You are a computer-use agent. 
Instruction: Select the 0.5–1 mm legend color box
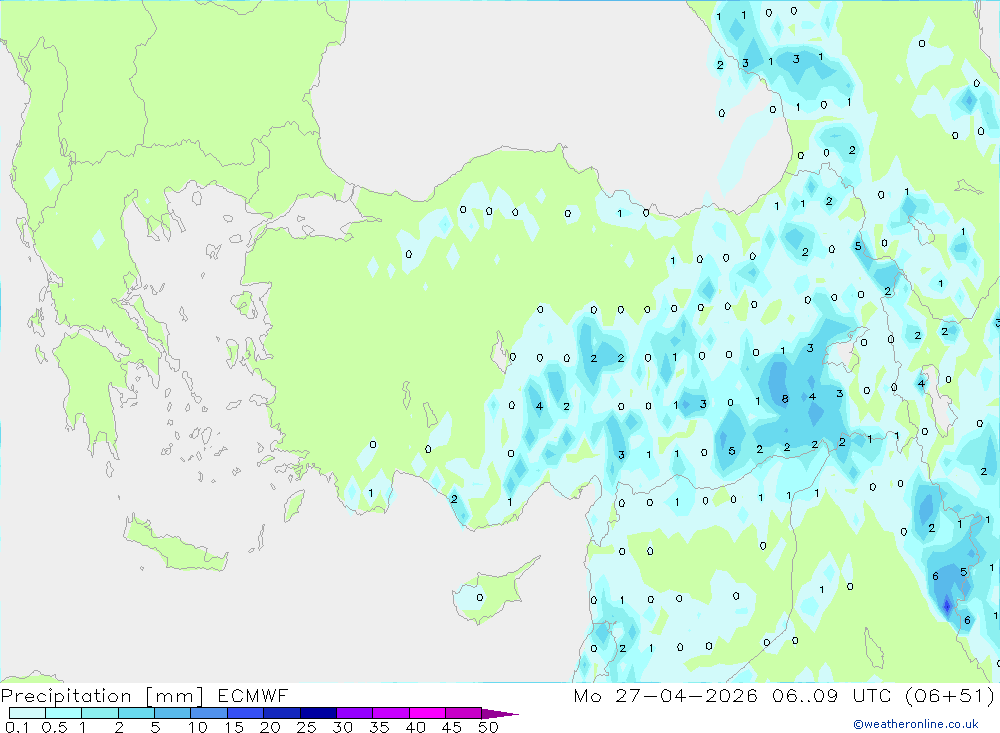click(x=63, y=713)
